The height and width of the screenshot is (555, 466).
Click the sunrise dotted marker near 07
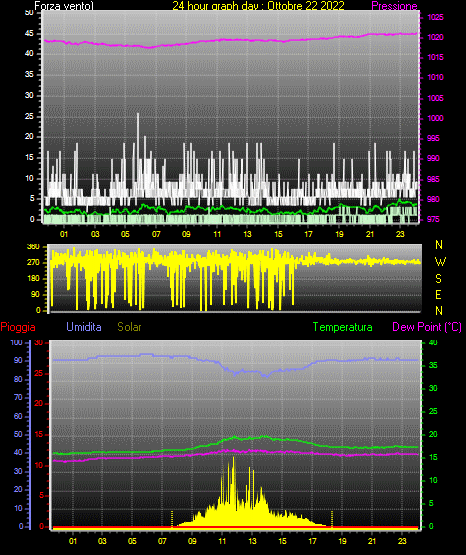pyautogui.click(x=172, y=518)
